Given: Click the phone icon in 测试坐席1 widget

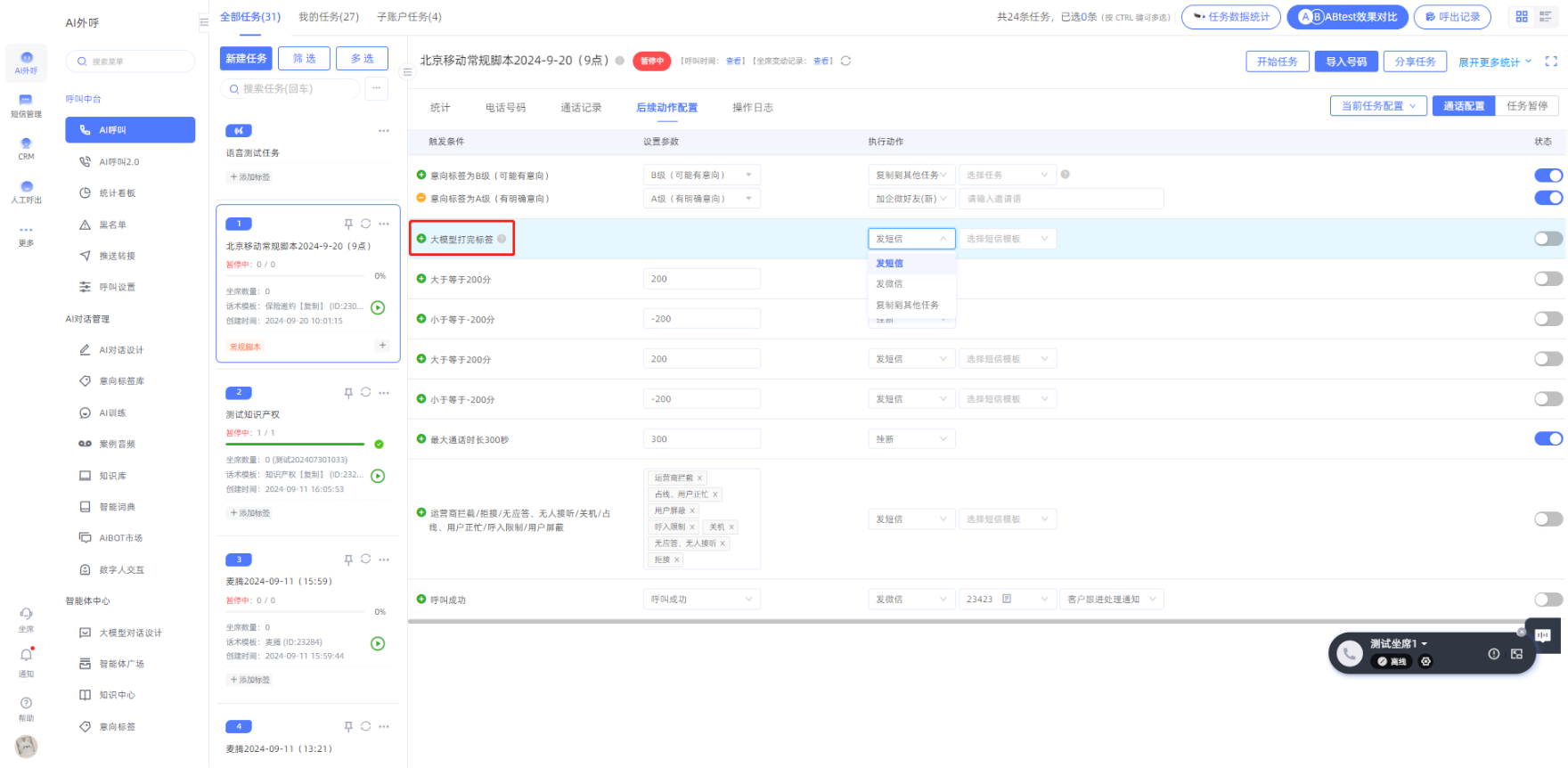Looking at the screenshot, I should click(1350, 654).
